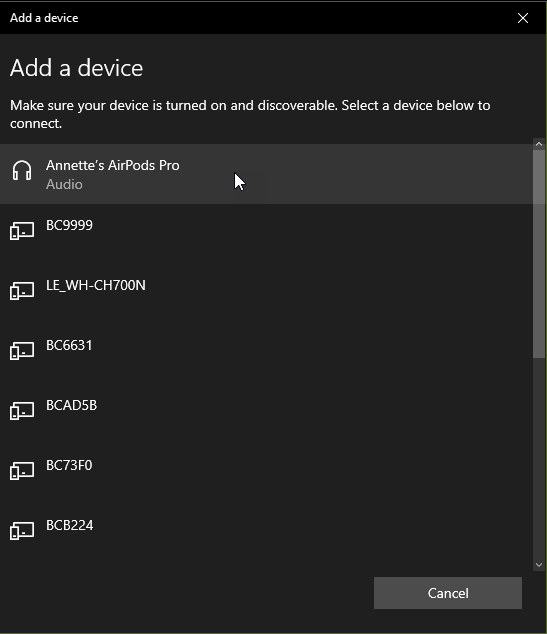This screenshot has width=547, height=634.
Task: Click the device icon beside LE_WH-CH700N
Action: click(x=22, y=291)
